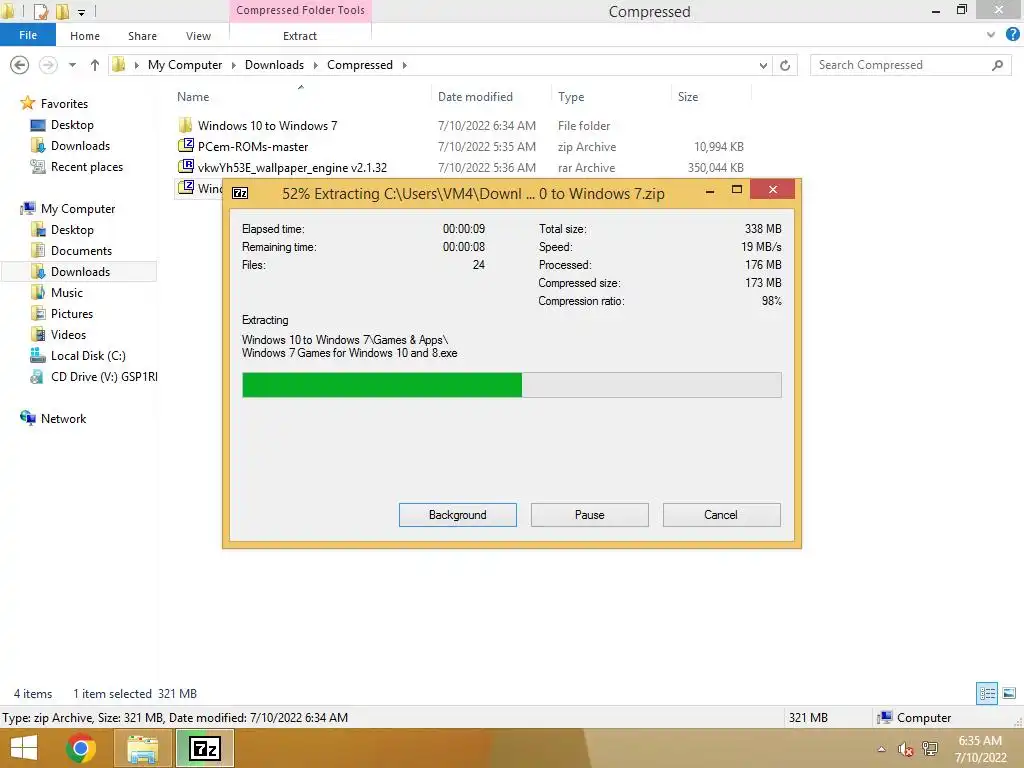Select the PCem-ROMs-master zip file icon

click(186, 145)
